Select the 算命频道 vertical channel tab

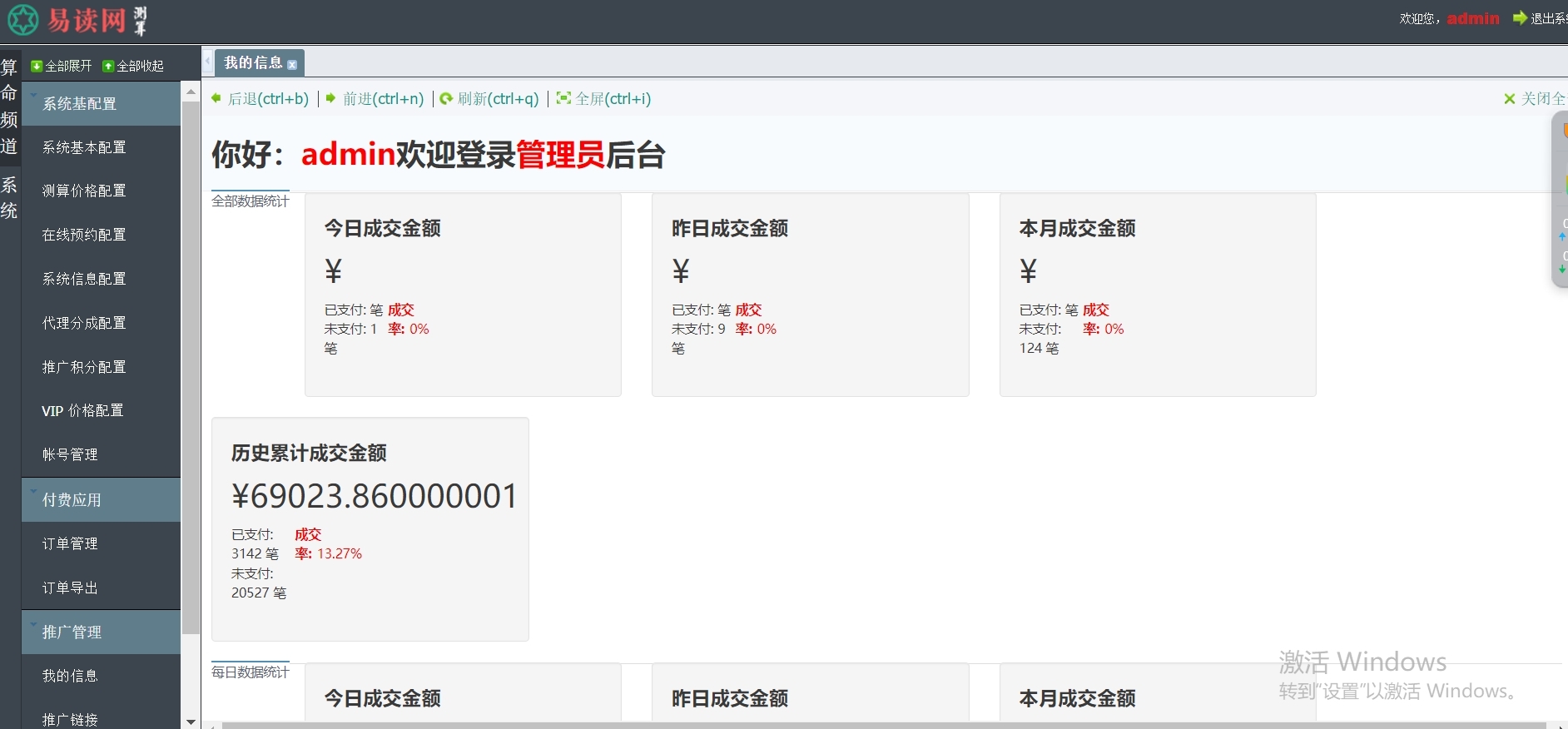click(9, 107)
